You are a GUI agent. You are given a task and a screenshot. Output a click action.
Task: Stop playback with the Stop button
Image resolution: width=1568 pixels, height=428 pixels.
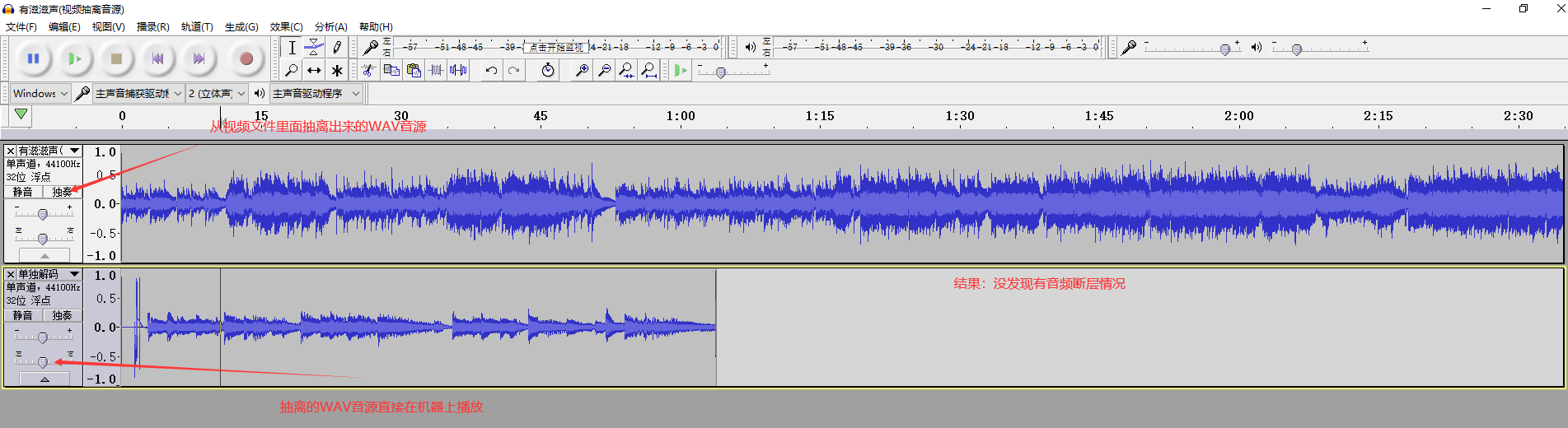pyautogui.click(x=116, y=58)
